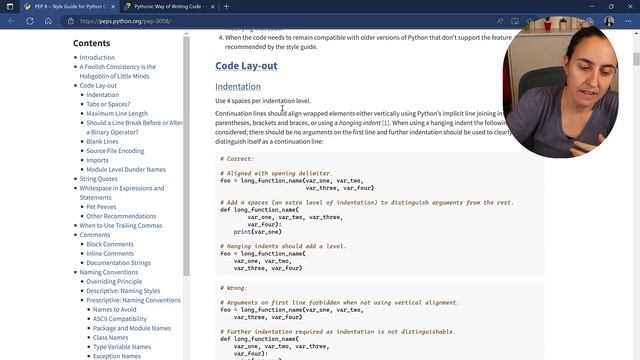This screenshot has width=640, height=360.
Task: Open Code Lay-out in the contents list
Action: click(x=98, y=85)
